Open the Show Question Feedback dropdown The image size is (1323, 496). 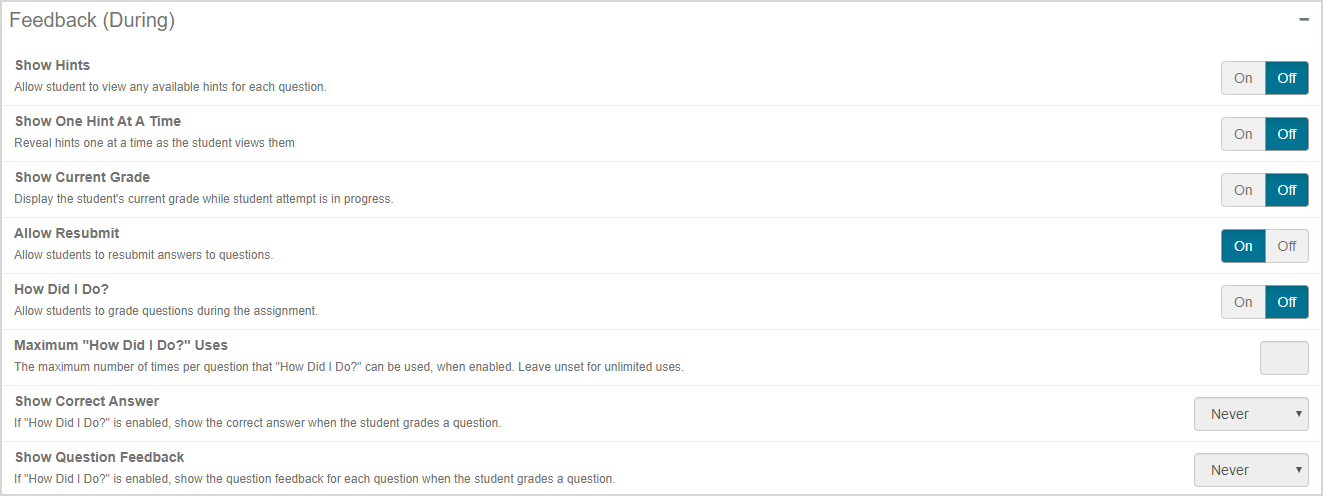point(1251,470)
